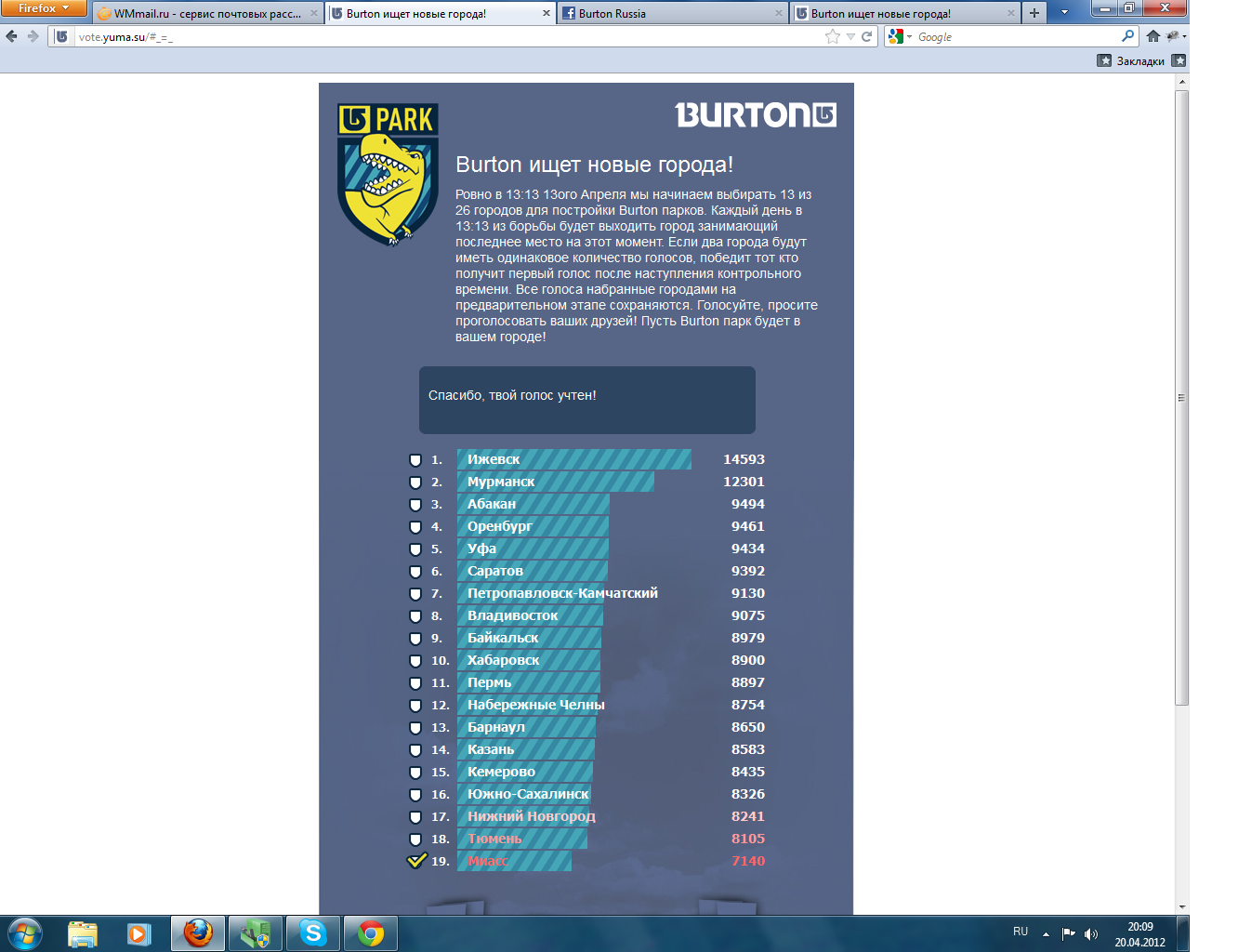Go forward with the Forward arrow
Viewport: 1238px width, 952px height.
33,36
